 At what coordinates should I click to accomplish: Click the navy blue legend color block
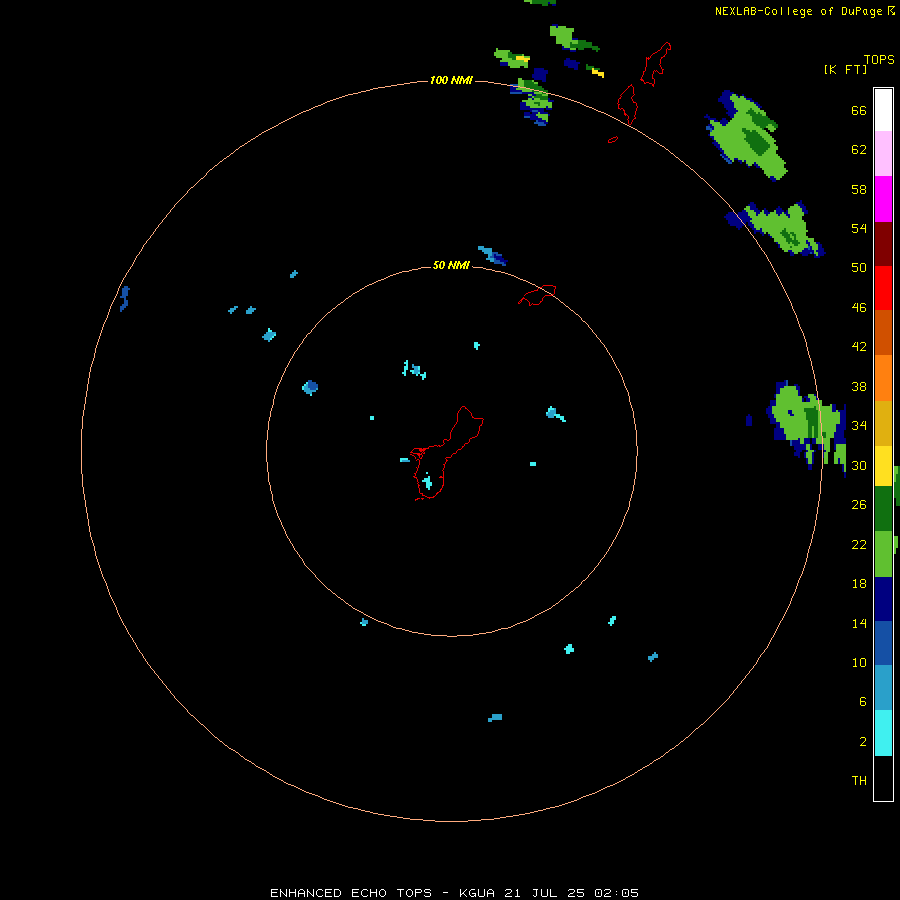883,599
